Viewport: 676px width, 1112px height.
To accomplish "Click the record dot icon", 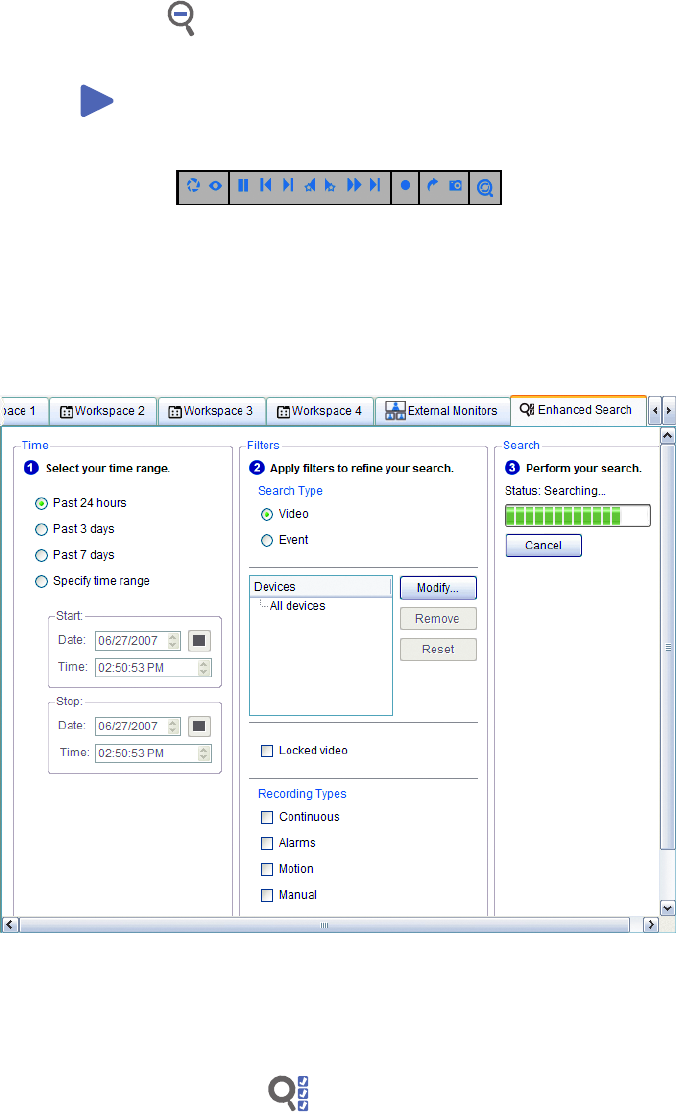I will 405,185.
